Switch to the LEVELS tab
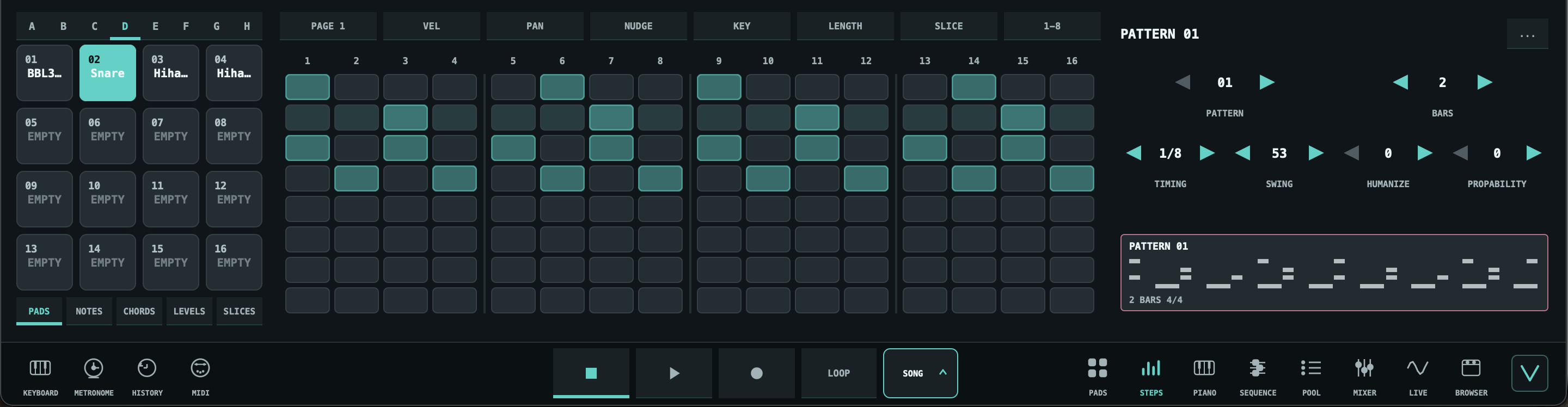Viewport: 1568px width, 407px height. pos(189,311)
